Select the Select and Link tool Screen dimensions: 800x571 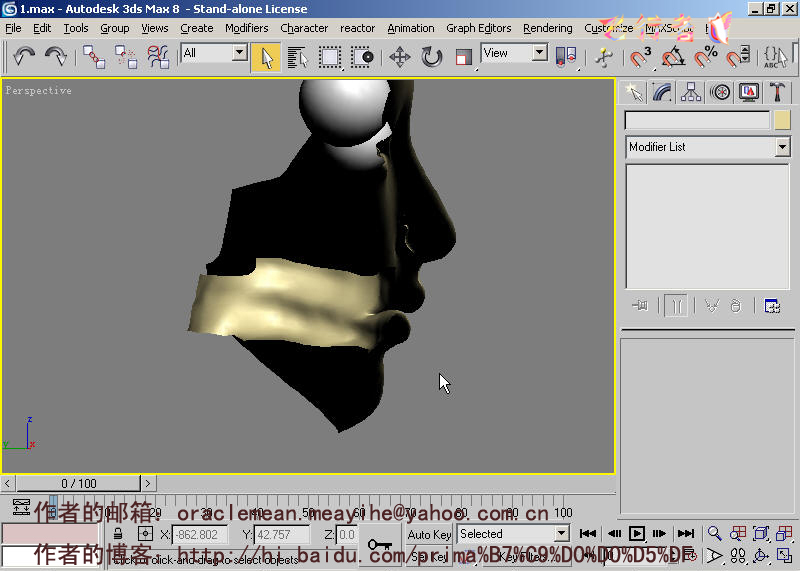(94, 56)
